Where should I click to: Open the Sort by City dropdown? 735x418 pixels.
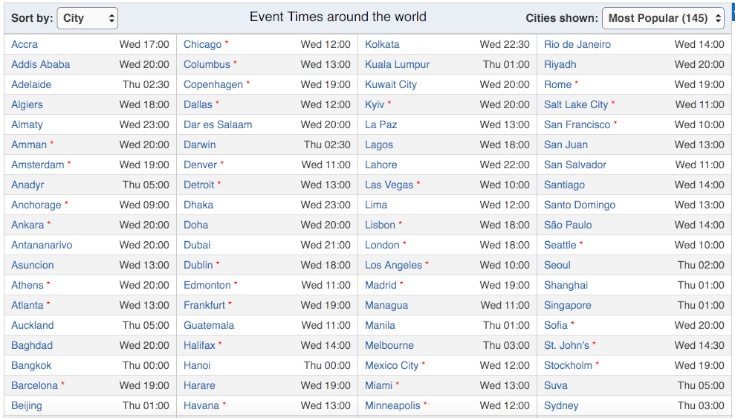click(x=87, y=18)
